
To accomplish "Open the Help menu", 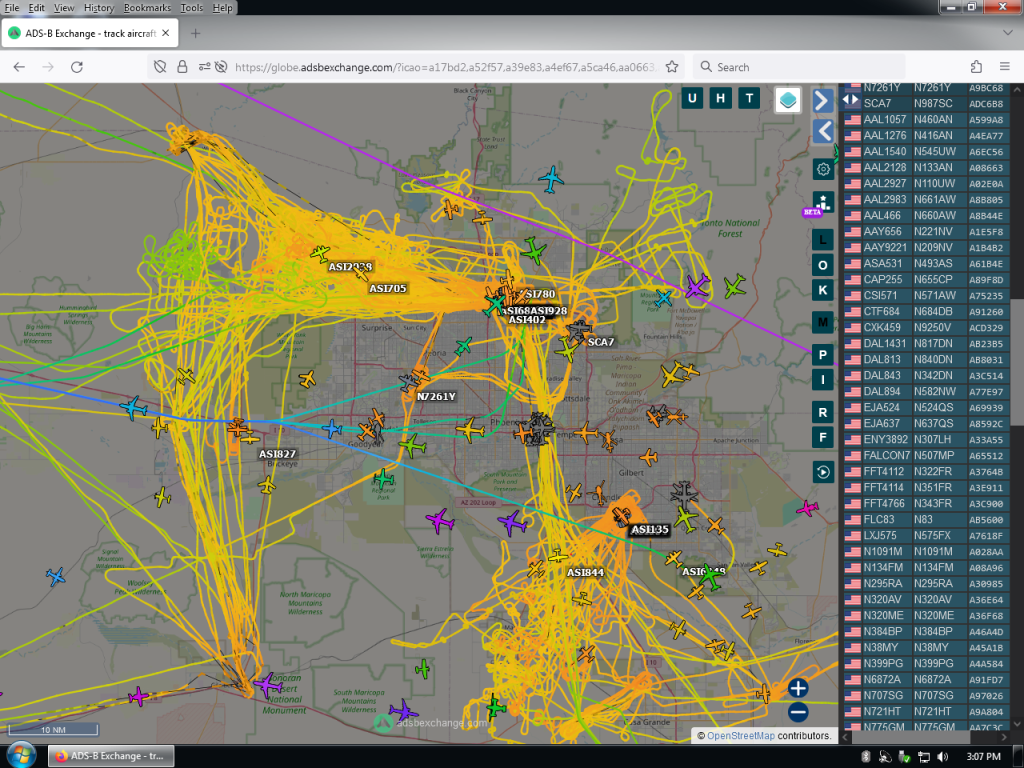I will (222, 8).
